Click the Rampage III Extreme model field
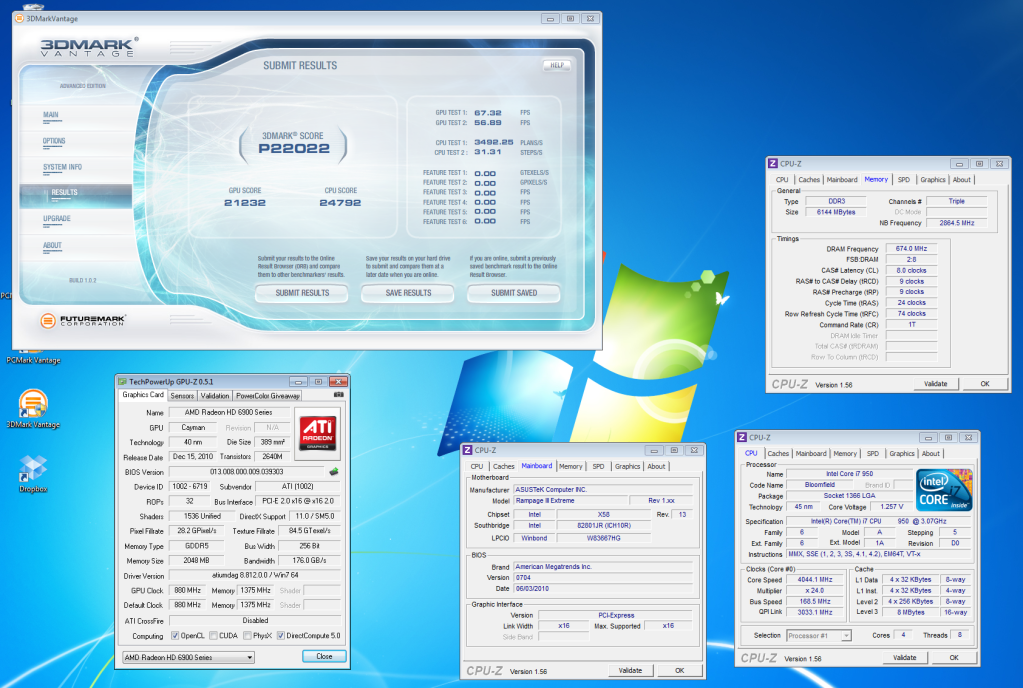 pos(571,501)
